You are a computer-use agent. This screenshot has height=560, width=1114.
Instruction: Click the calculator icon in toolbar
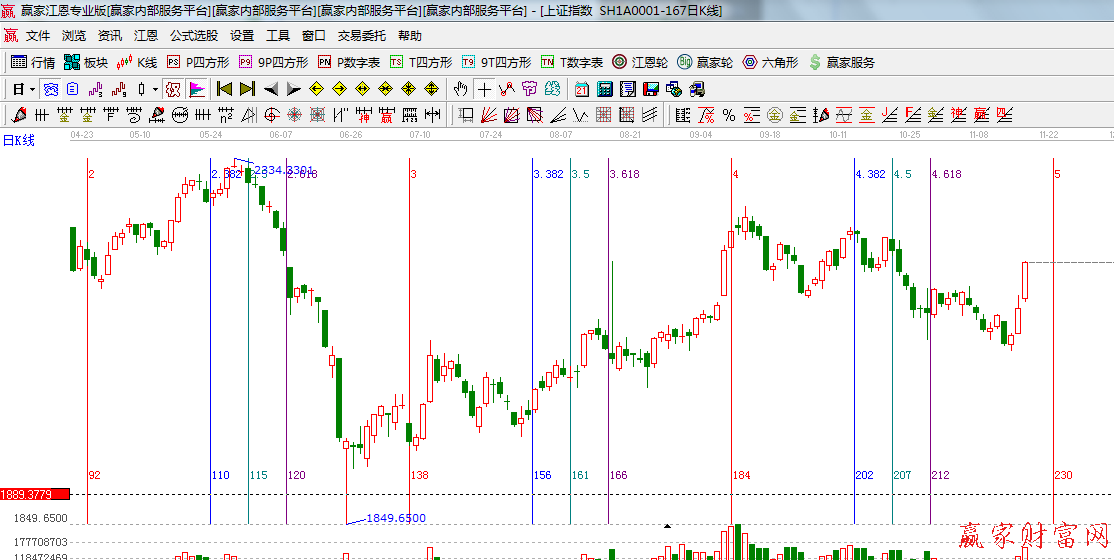pos(604,89)
